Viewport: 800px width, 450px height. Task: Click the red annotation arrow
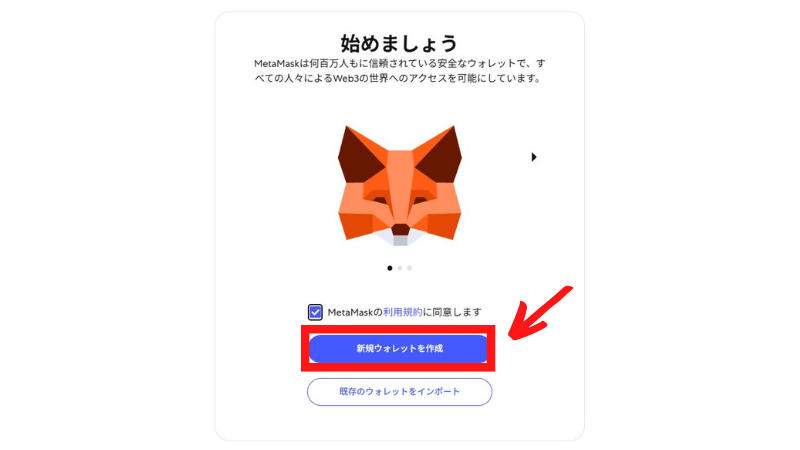[x=539, y=314]
